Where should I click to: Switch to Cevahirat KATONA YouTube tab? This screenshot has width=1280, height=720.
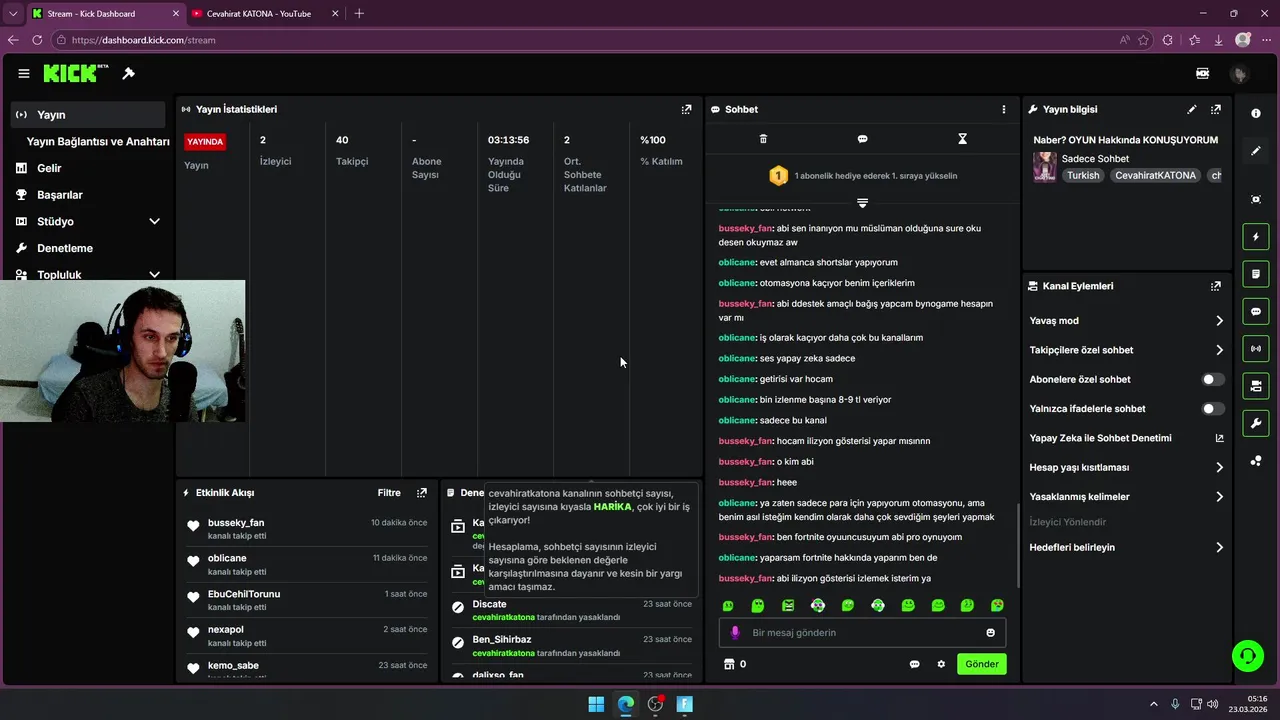pos(264,14)
